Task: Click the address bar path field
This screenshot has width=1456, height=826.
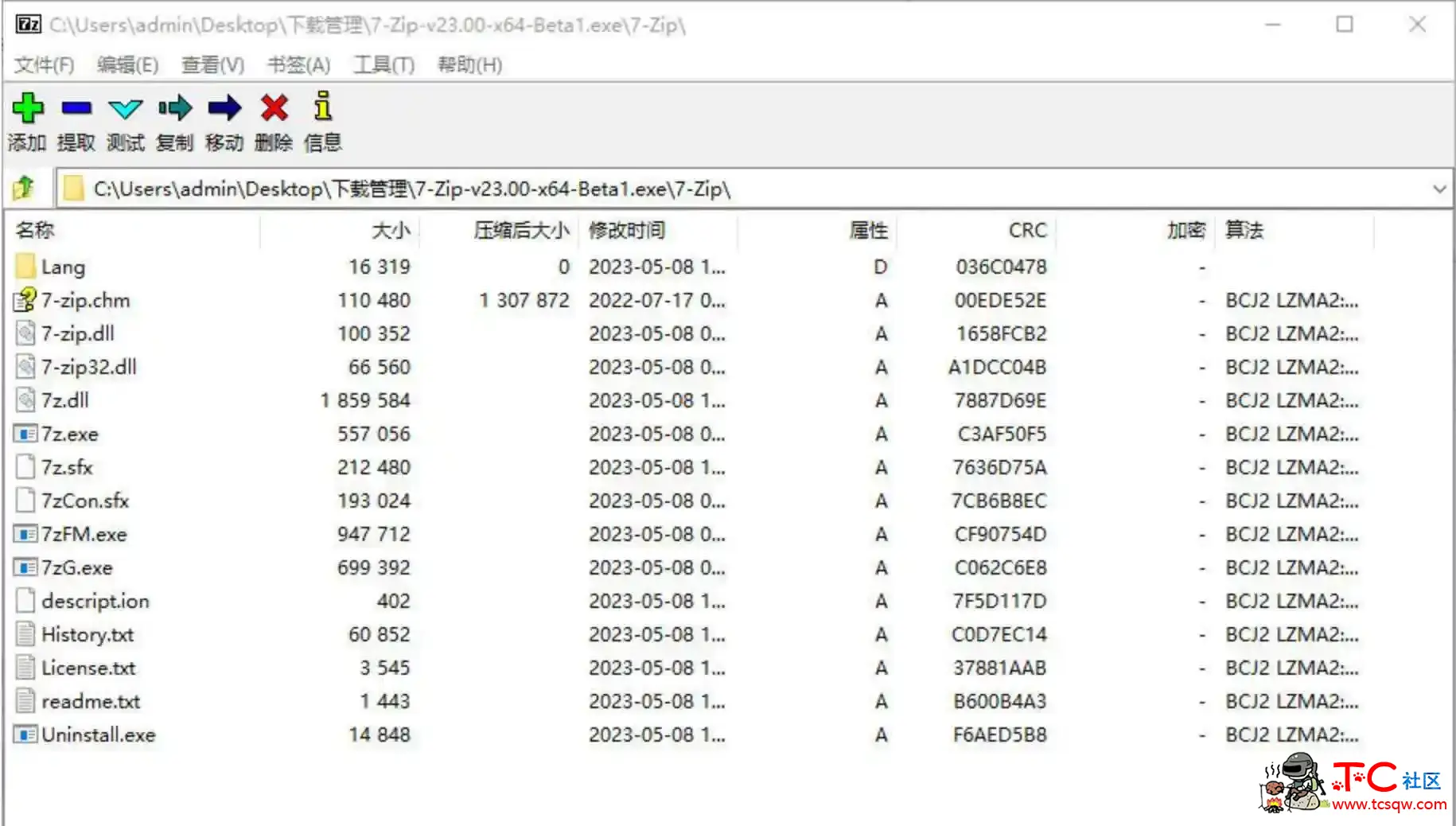Action: (x=753, y=189)
